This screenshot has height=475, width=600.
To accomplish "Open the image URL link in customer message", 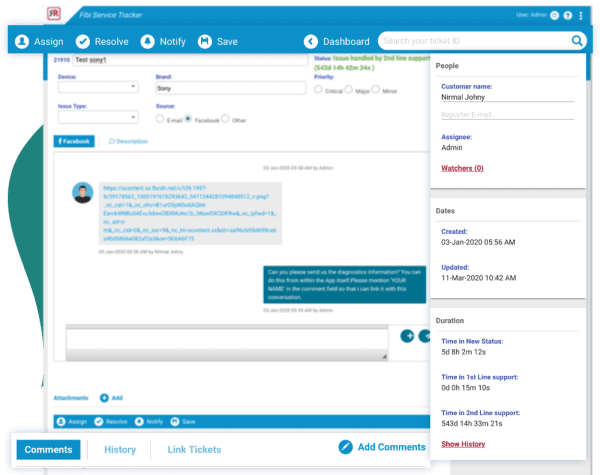I will (190, 213).
